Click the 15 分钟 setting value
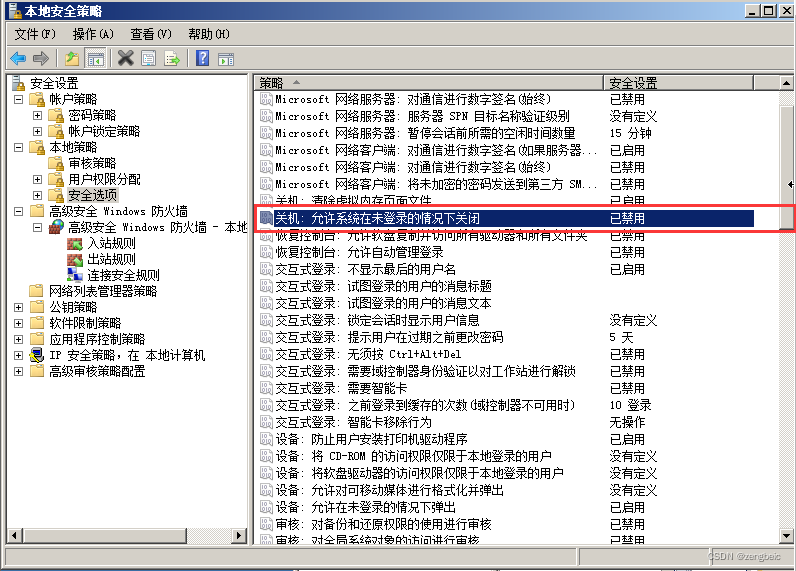Screen dimensions: 796x571 630,133
